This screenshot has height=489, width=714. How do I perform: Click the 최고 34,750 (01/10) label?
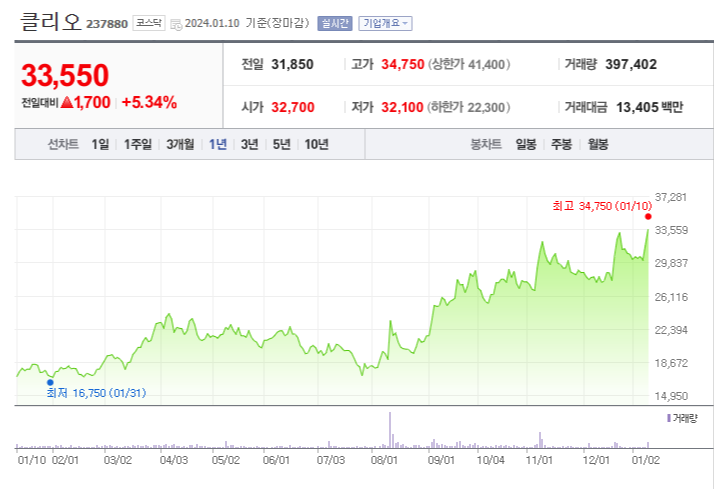[x=602, y=206]
